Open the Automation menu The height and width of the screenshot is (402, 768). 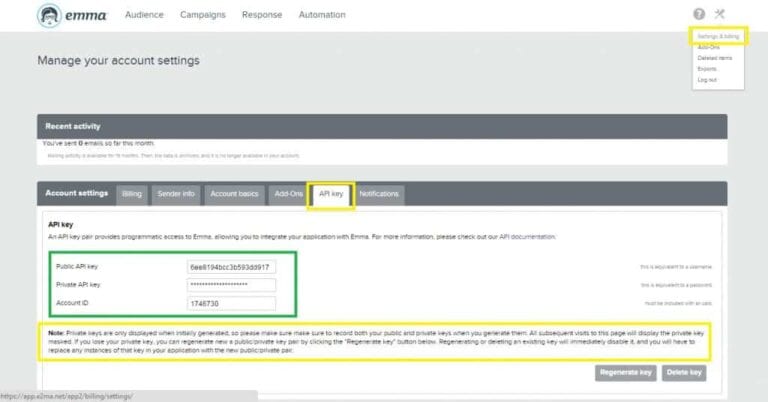click(322, 15)
